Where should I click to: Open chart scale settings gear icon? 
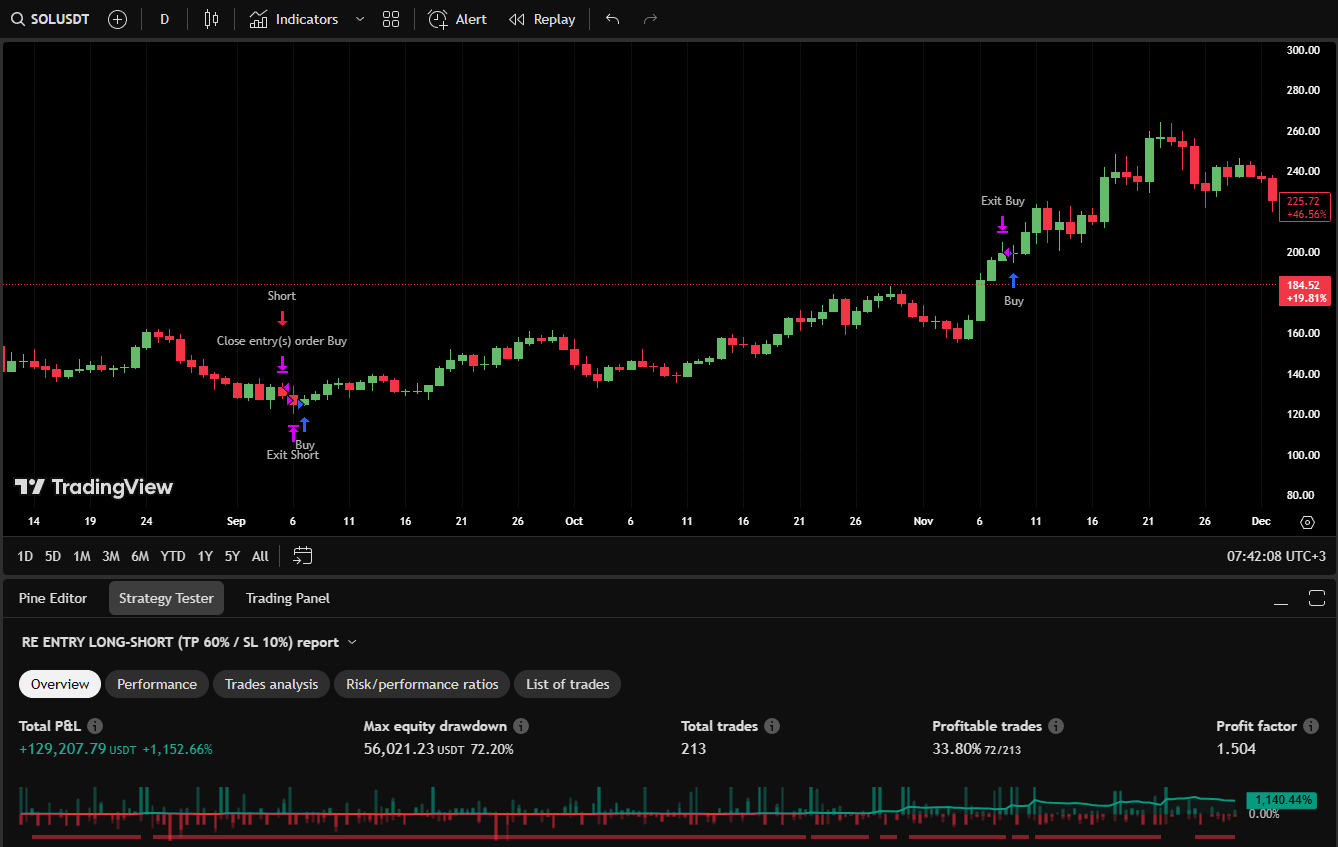(1307, 522)
